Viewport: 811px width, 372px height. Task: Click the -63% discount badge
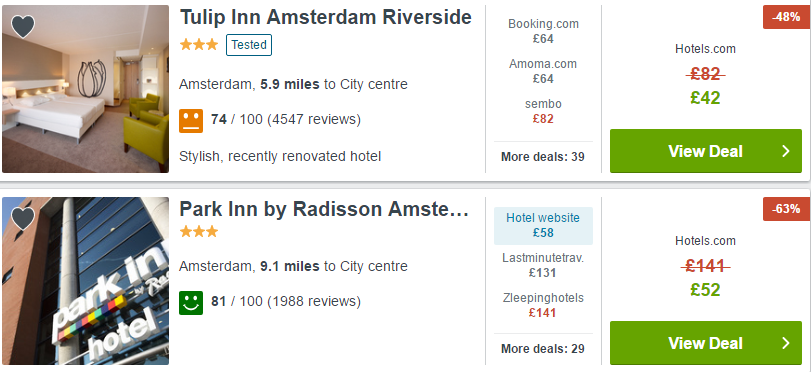(x=787, y=209)
